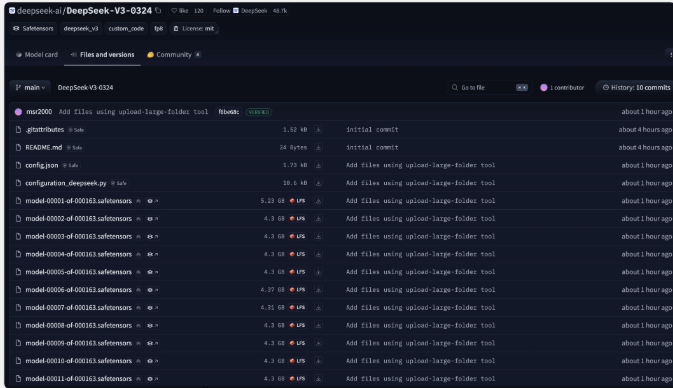Screen dimensions: 673x388
Task: Open the LFS badge on model-00010 row
Action: pyautogui.click(x=297, y=361)
